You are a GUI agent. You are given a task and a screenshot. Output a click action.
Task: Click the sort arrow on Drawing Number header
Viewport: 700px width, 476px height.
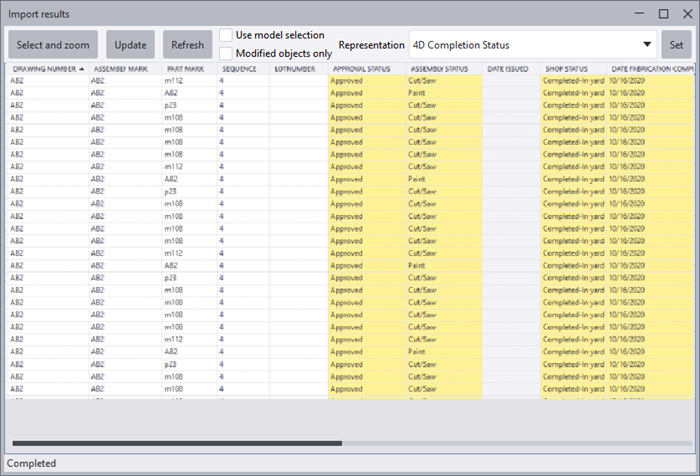coord(81,69)
